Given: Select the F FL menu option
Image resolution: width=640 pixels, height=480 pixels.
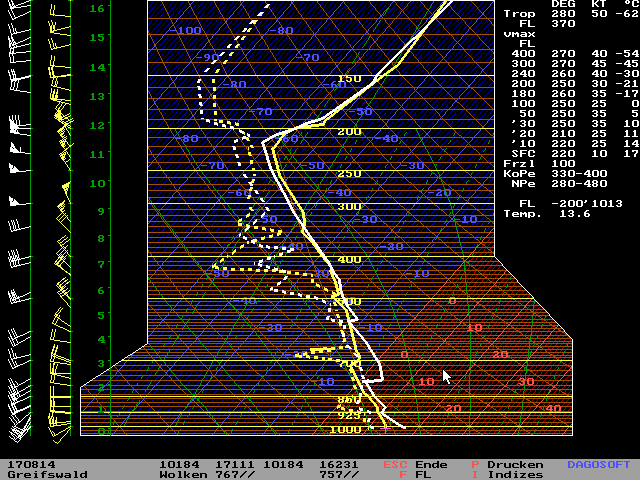Looking at the screenshot, I should 413,475.
